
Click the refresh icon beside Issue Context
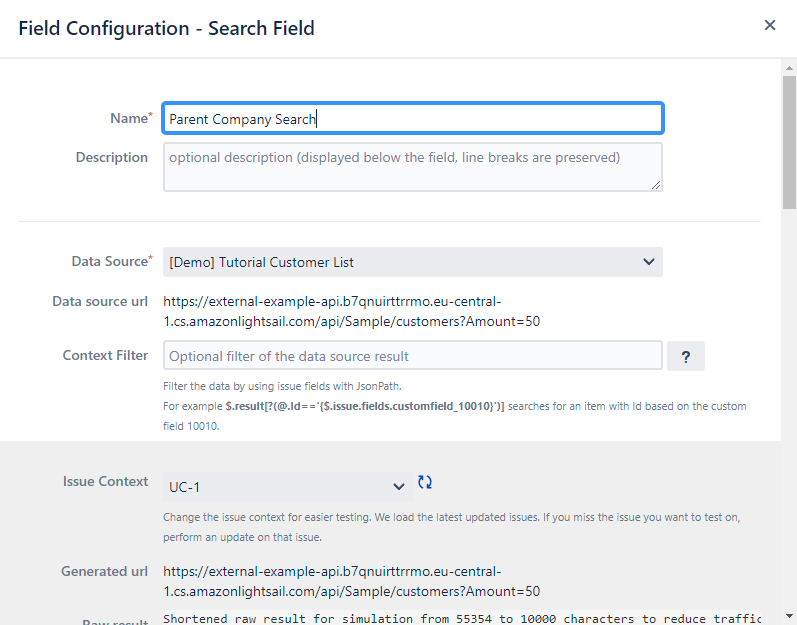[x=425, y=482]
